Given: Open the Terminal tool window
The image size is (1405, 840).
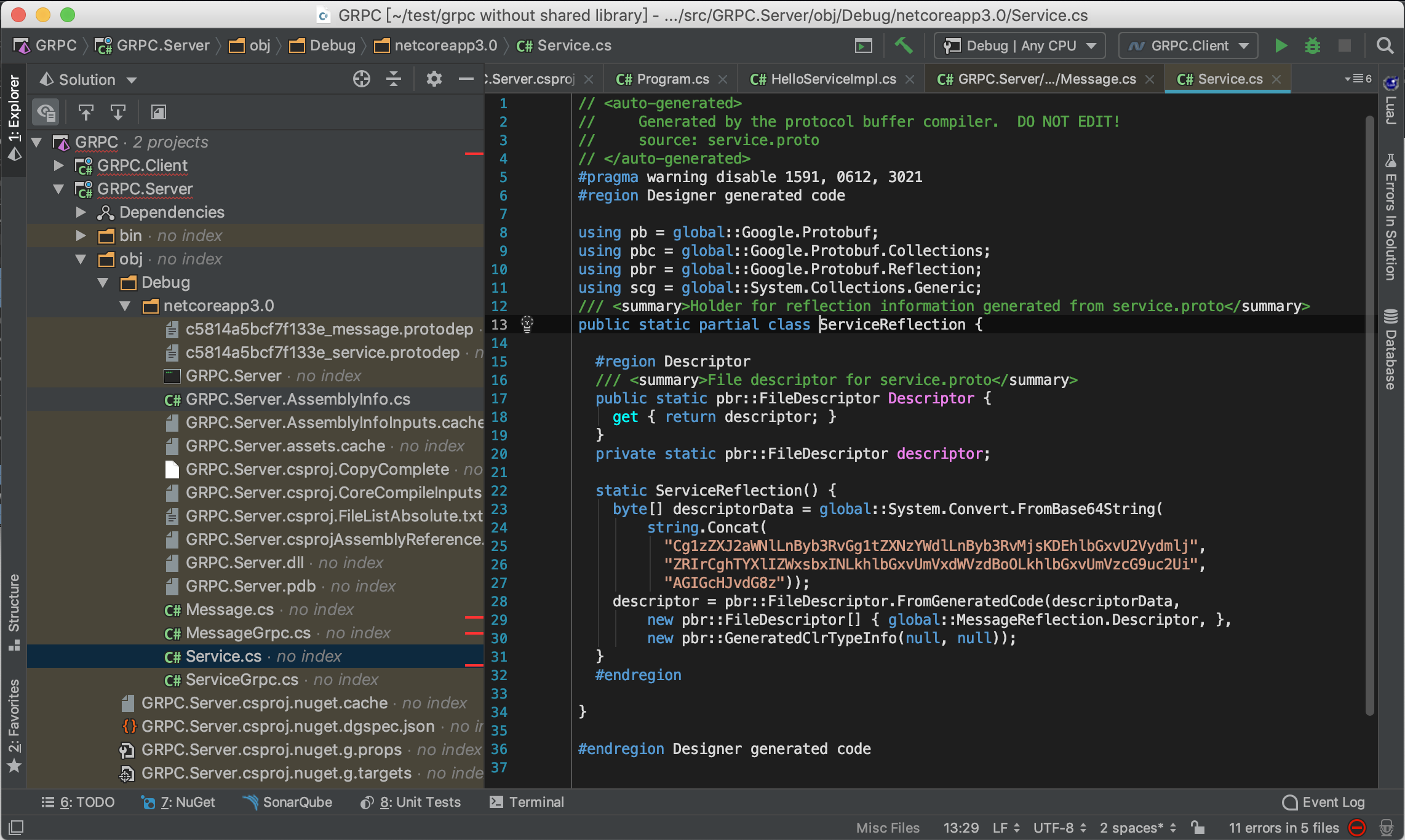Looking at the screenshot, I should tap(527, 802).
